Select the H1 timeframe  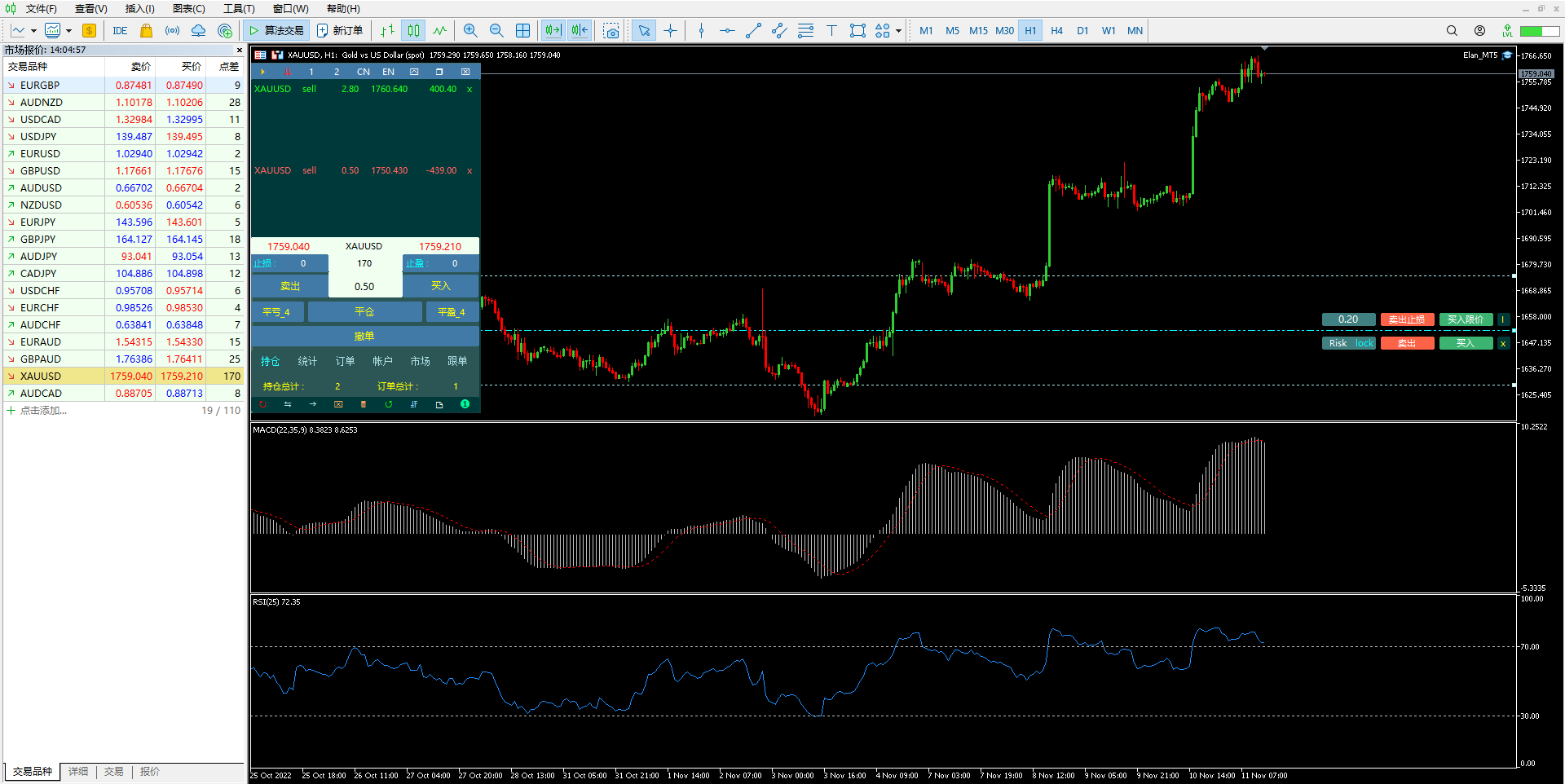(x=1030, y=31)
